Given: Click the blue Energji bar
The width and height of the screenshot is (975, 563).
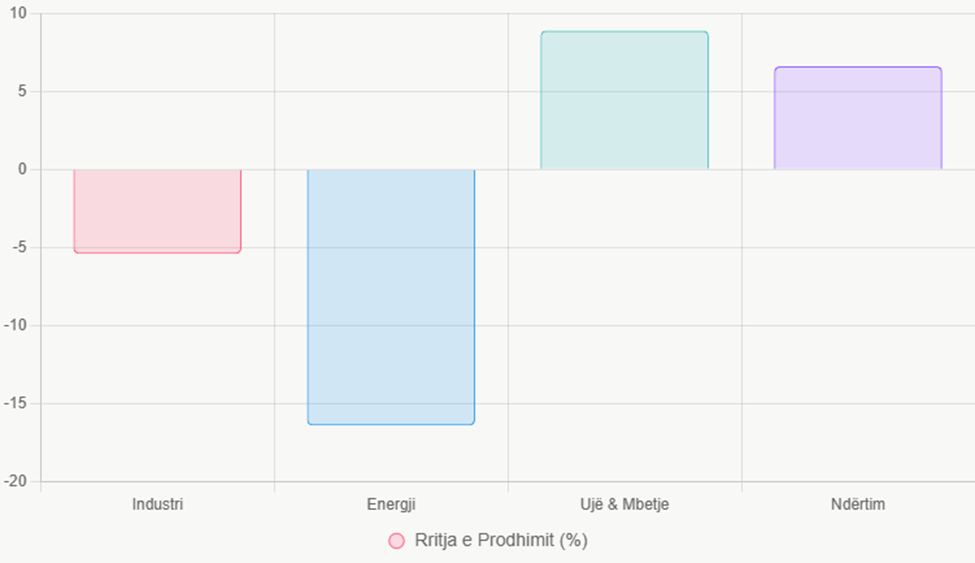Looking at the screenshot, I should click(391, 296).
